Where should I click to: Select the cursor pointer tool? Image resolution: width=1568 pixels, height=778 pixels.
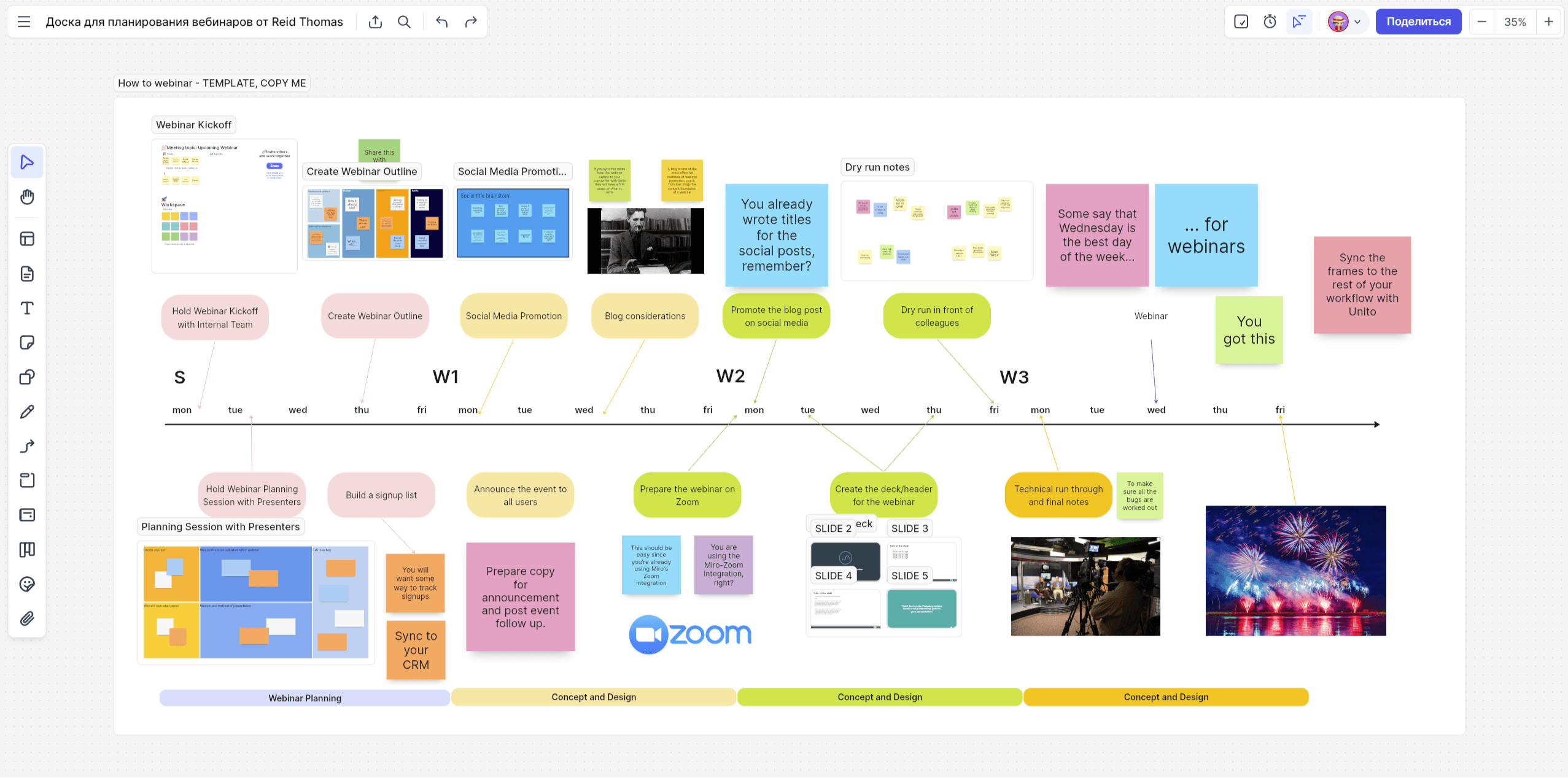(x=27, y=163)
